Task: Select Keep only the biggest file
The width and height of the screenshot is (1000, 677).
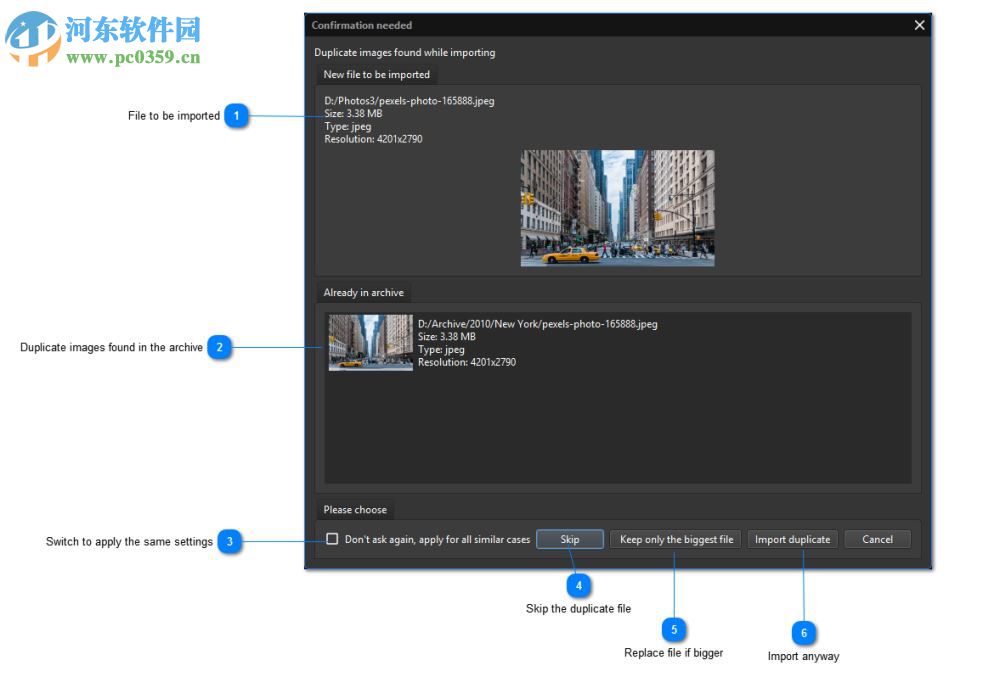Action: tap(675, 539)
